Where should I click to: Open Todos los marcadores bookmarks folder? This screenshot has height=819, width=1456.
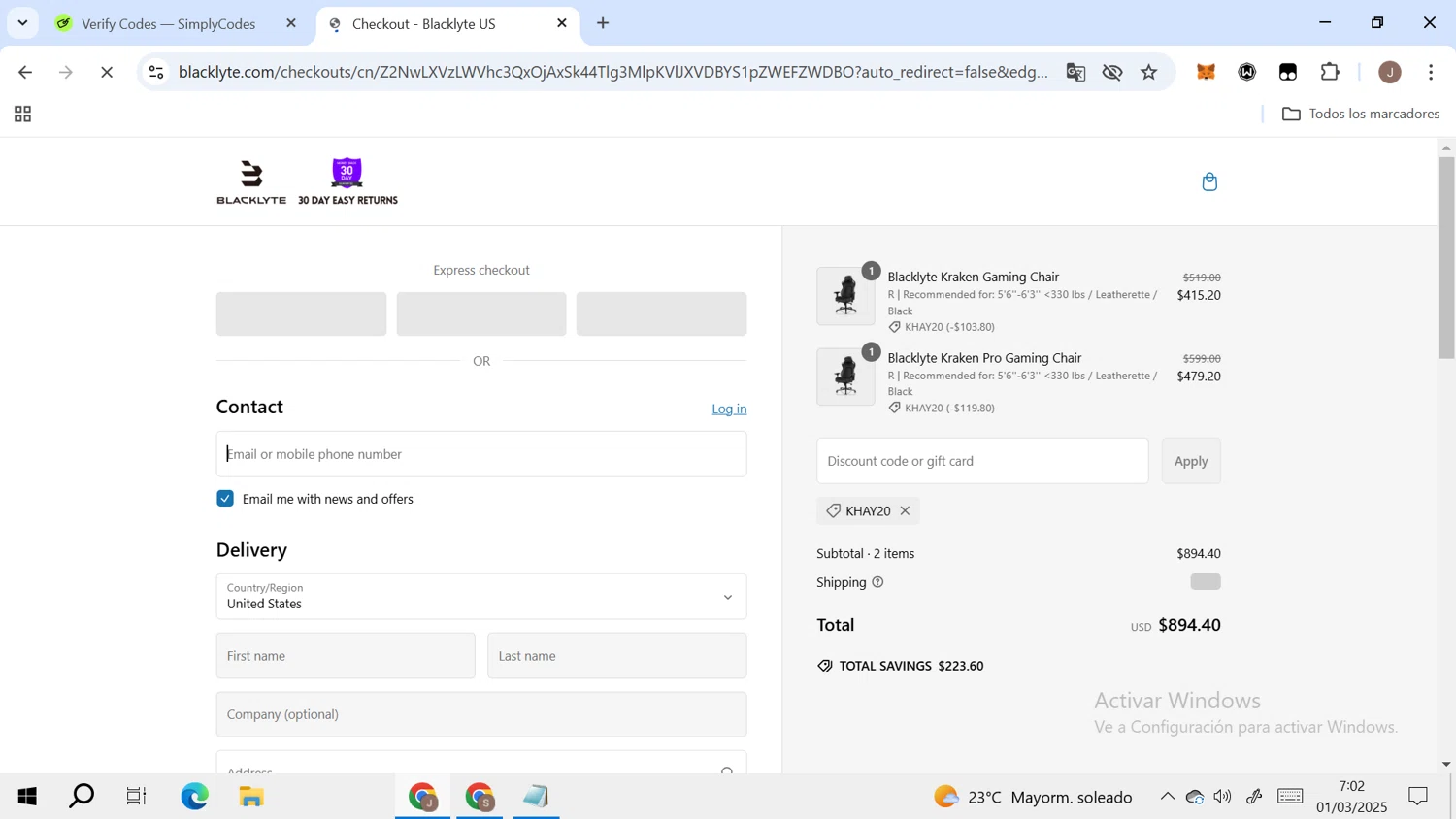(1361, 115)
